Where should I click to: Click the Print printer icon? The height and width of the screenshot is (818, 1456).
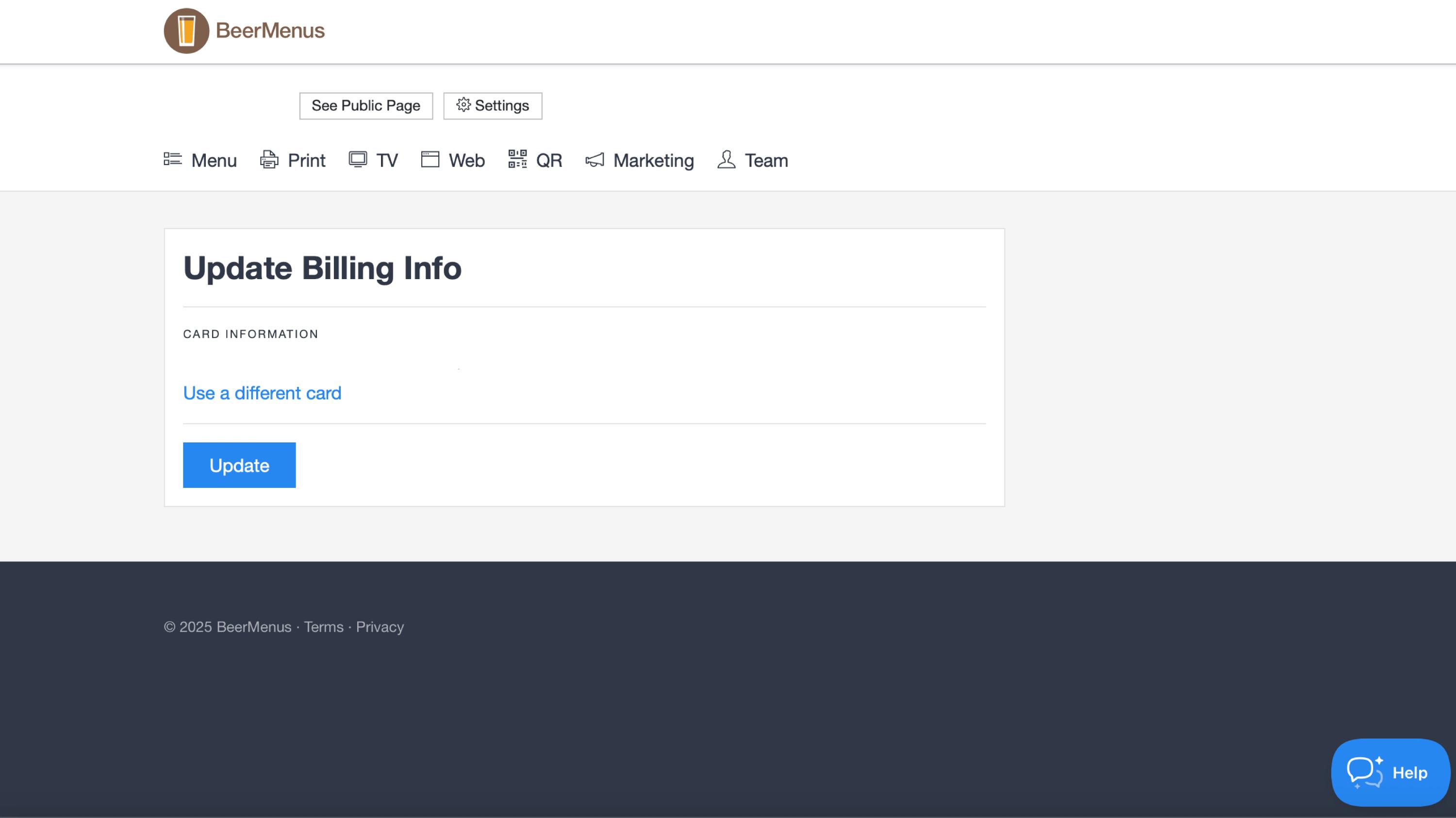click(x=269, y=160)
